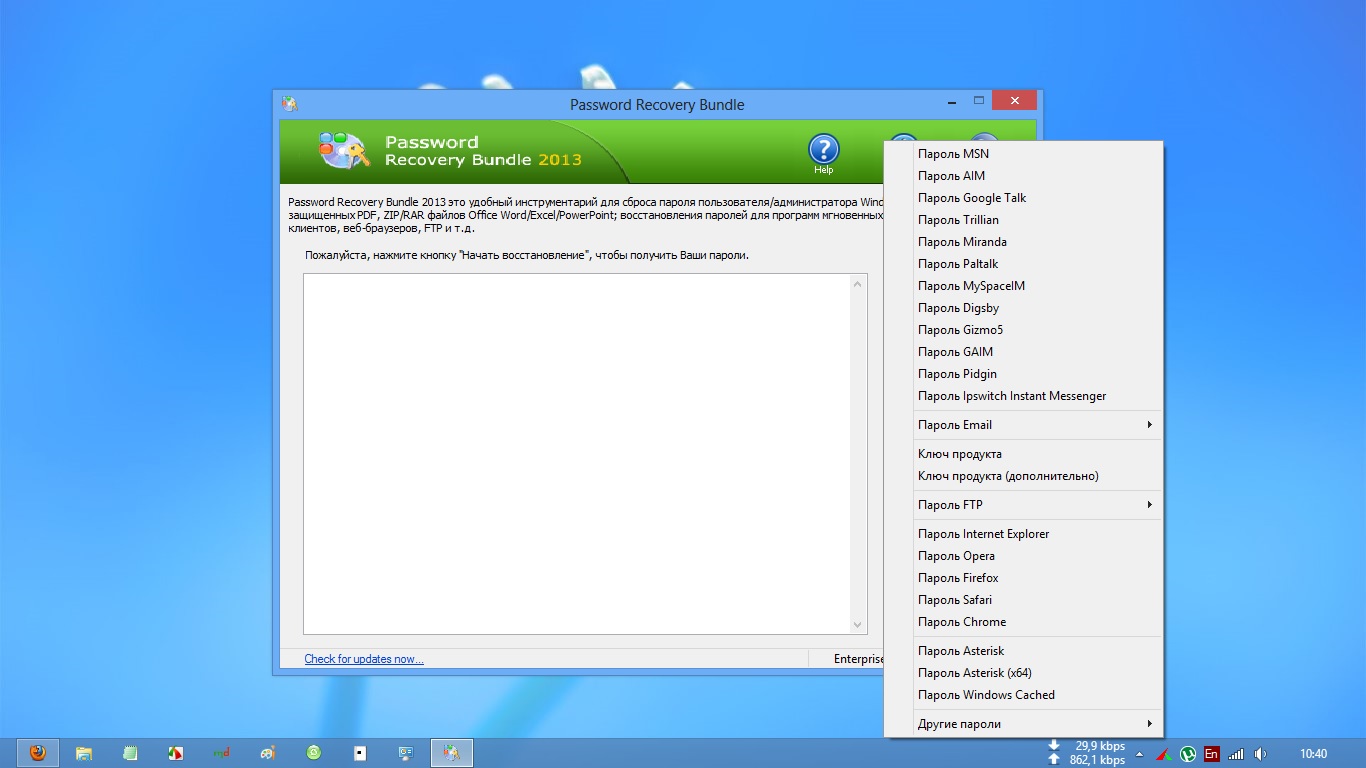The width and height of the screenshot is (1366, 768).
Task: Switch the En language indicator
Action: (x=1212, y=754)
